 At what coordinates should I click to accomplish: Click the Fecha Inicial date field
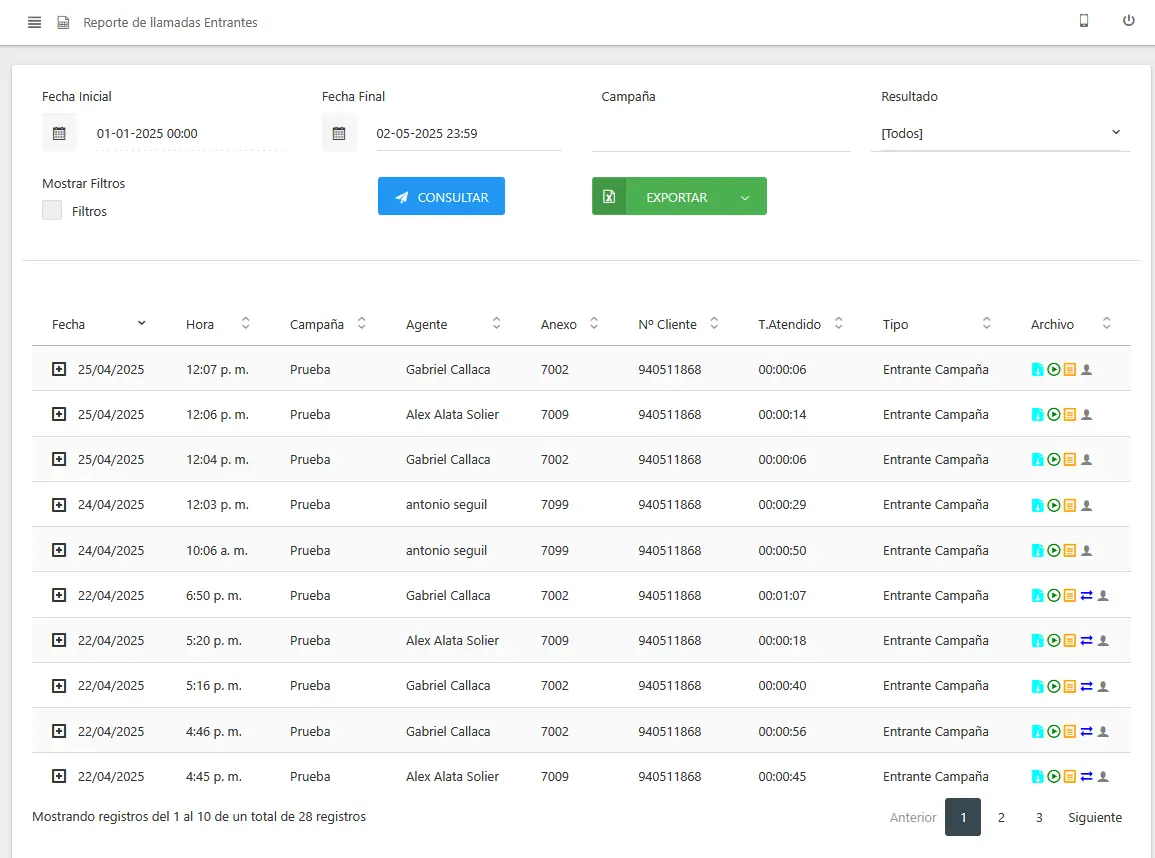click(189, 133)
